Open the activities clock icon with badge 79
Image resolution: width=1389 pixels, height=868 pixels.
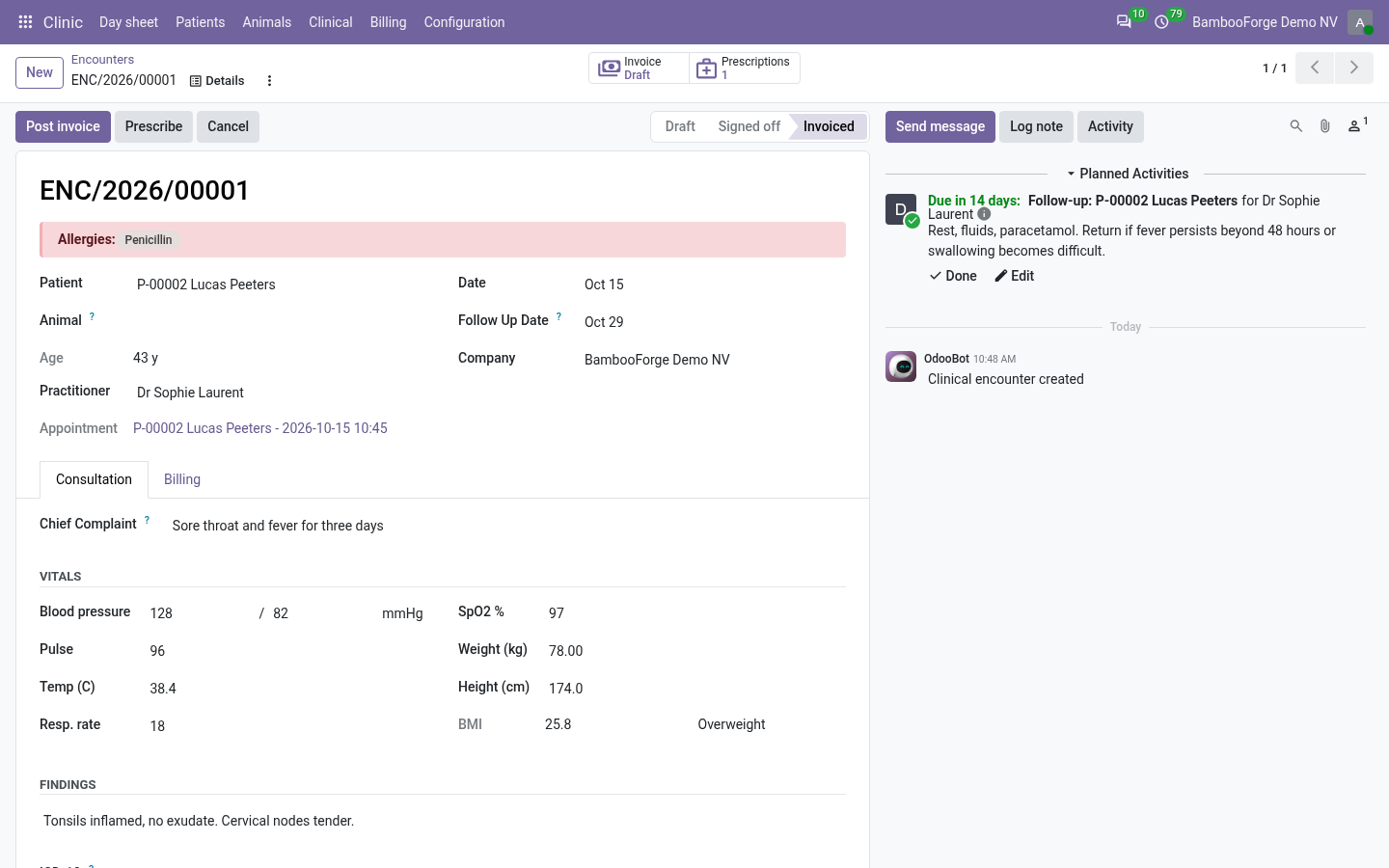pyautogui.click(x=1162, y=22)
